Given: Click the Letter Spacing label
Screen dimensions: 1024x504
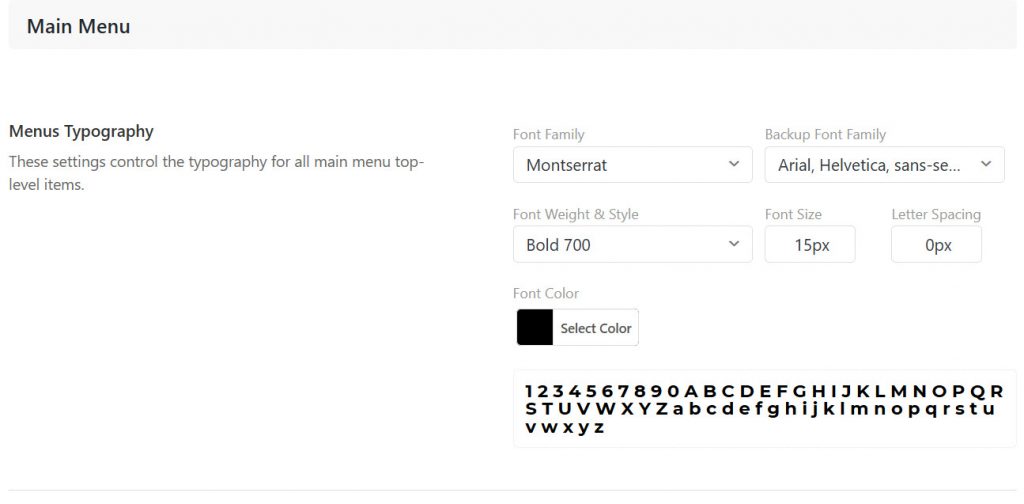Looking at the screenshot, I should tap(936, 214).
